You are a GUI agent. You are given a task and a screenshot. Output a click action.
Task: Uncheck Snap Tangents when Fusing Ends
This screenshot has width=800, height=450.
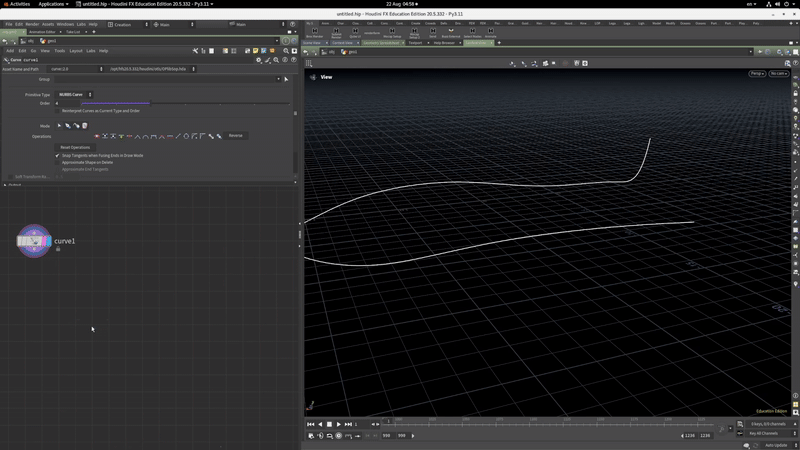tap(57, 156)
